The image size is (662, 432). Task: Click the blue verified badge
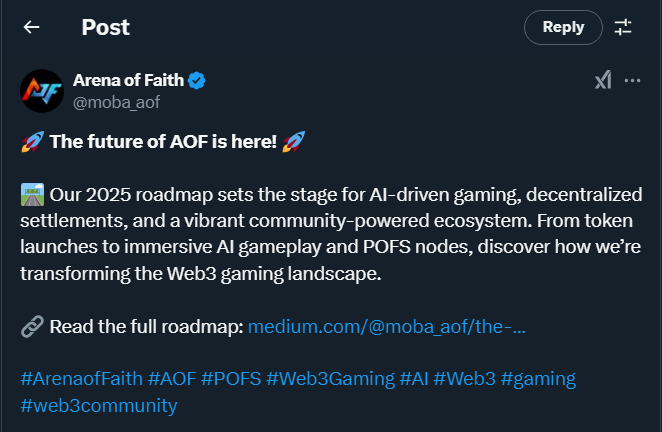198,81
